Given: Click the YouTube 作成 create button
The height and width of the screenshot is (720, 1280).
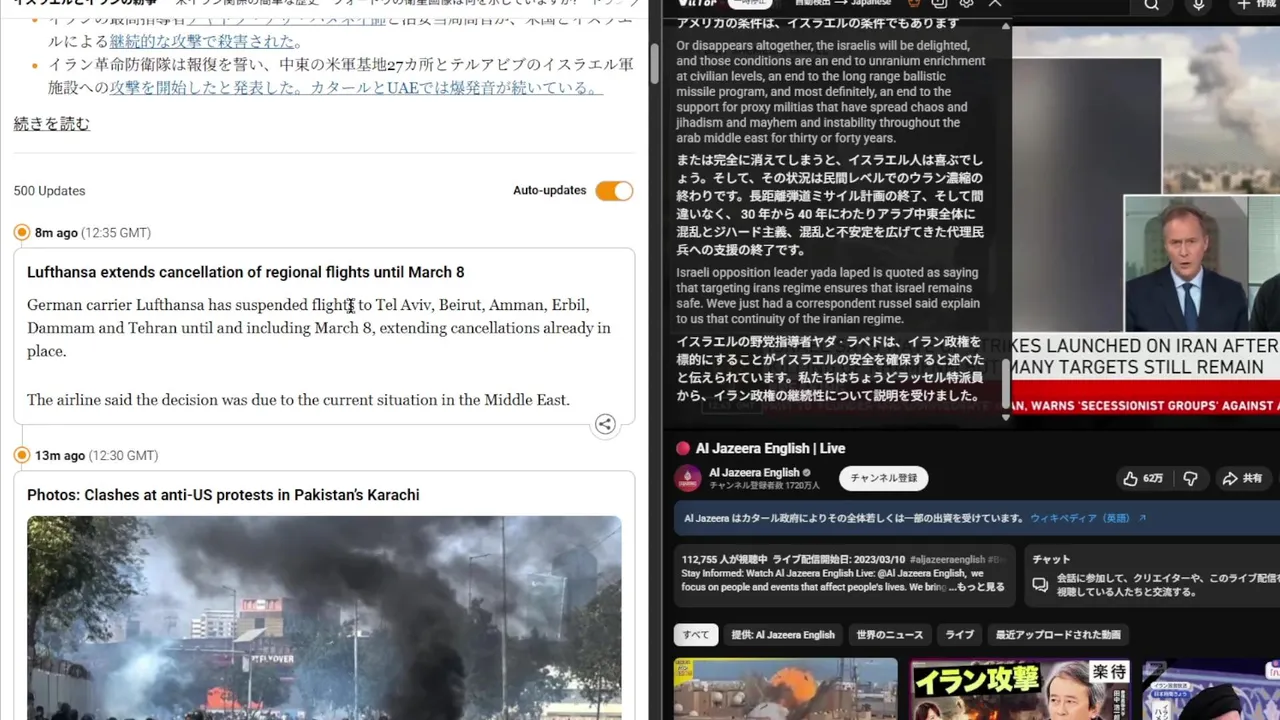Looking at the screenshot, I should coord(1256,5).
